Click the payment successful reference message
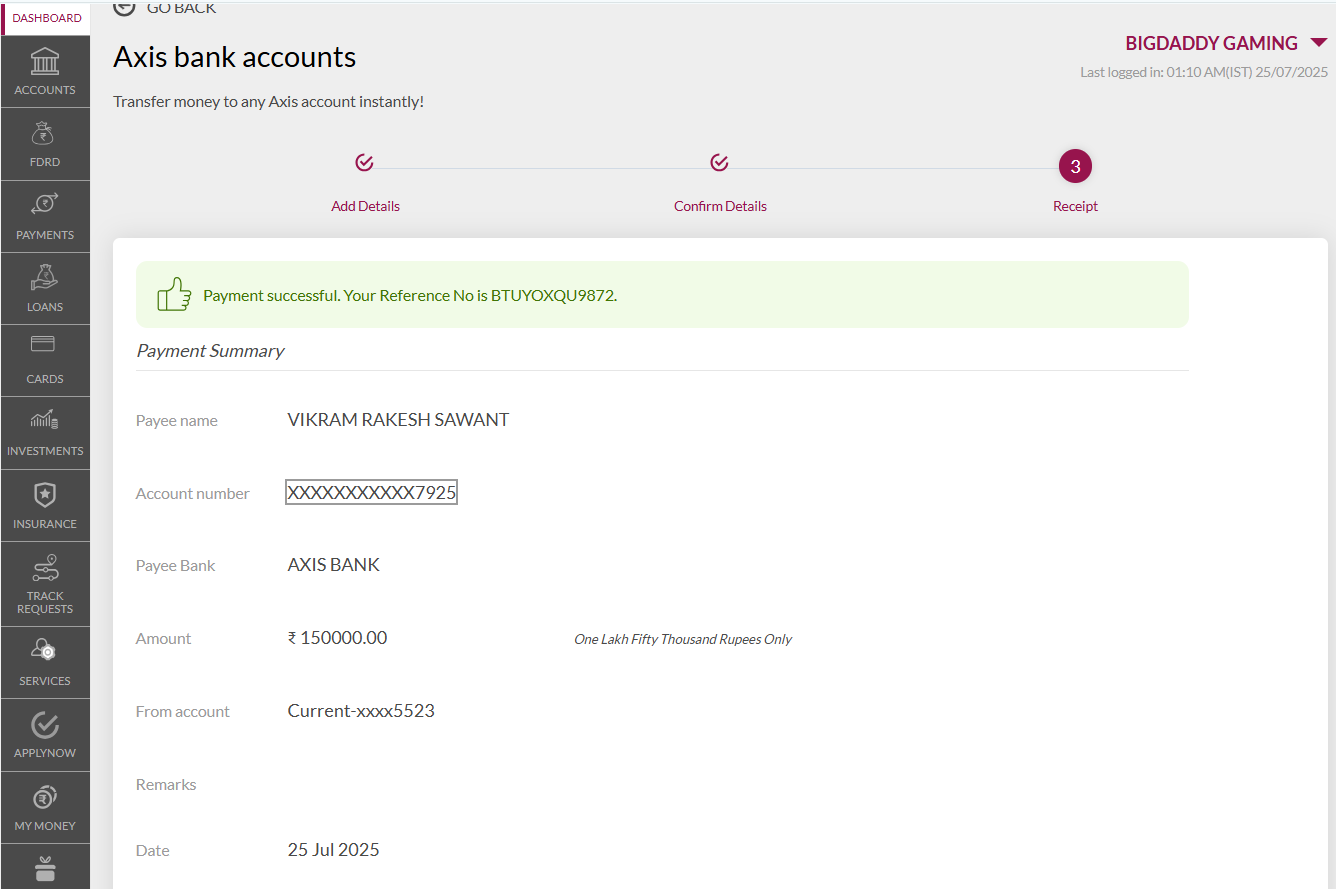Viewport: 1336px width, 889px height. pyautogui.click(x=410, y=296)
